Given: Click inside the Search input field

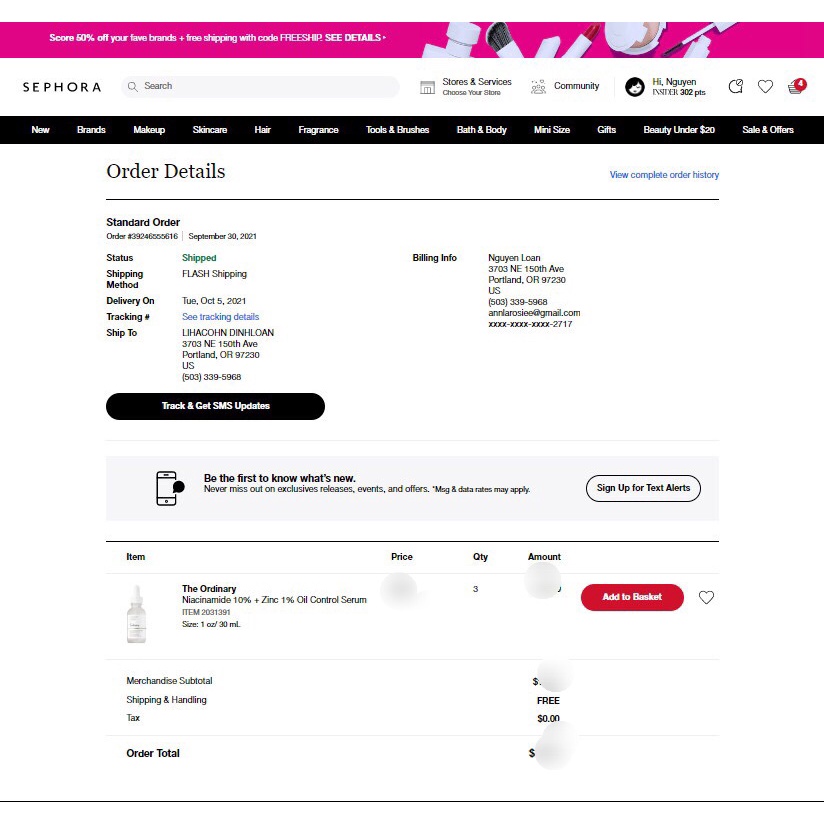Looking at the screenshot, I should [x=265, y=87].
